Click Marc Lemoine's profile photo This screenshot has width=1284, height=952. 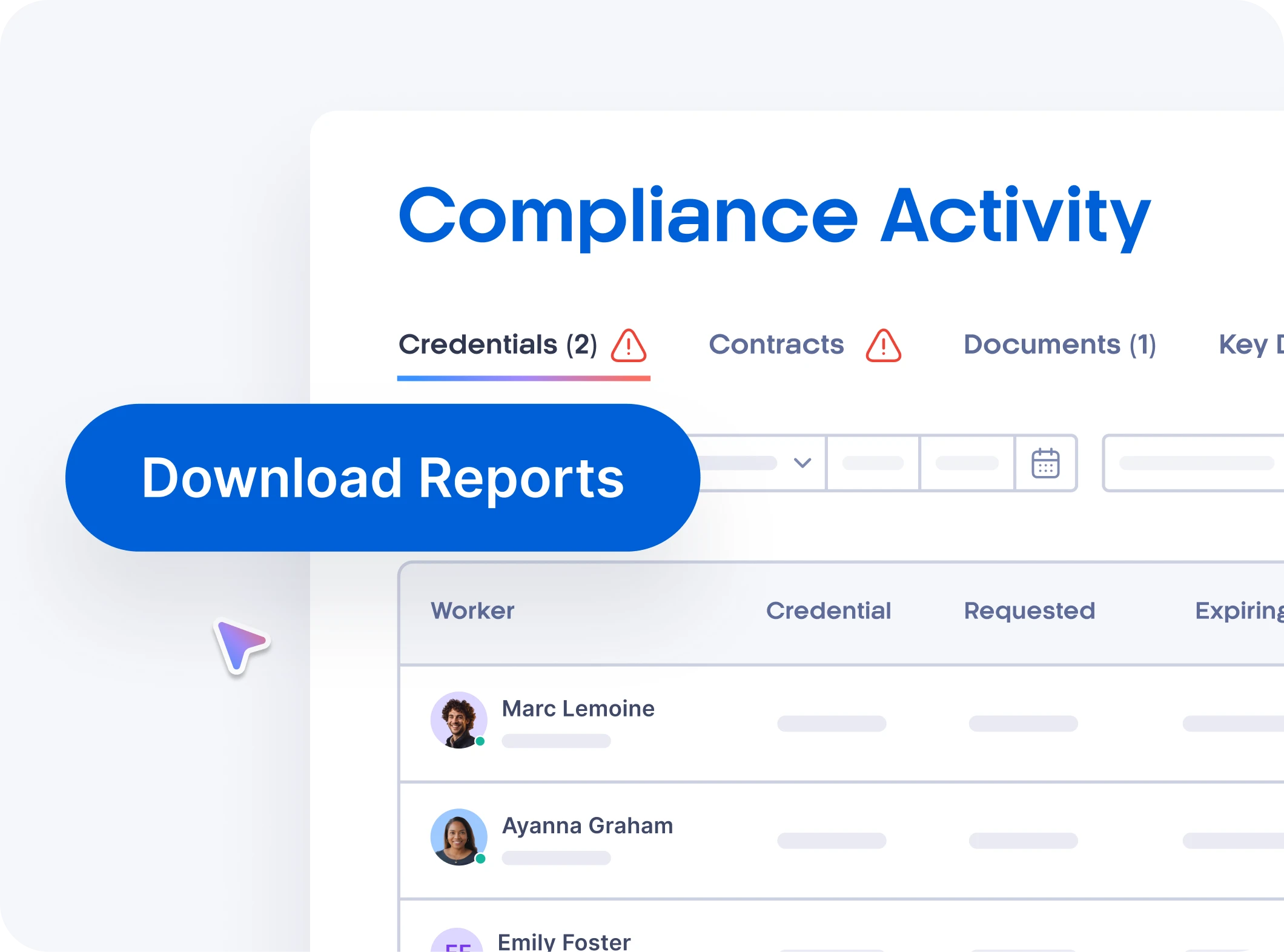[459, 719]
